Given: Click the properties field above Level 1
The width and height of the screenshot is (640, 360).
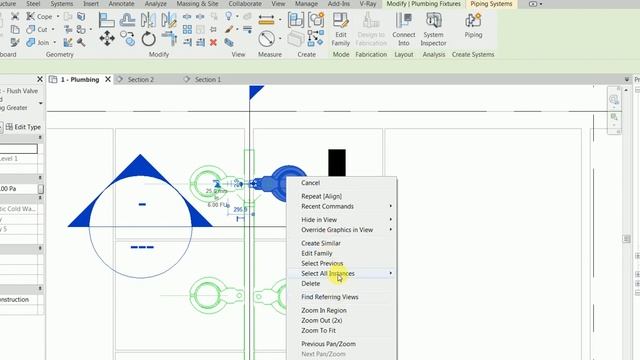Looking at the screenshot, I should pos(18,149).
